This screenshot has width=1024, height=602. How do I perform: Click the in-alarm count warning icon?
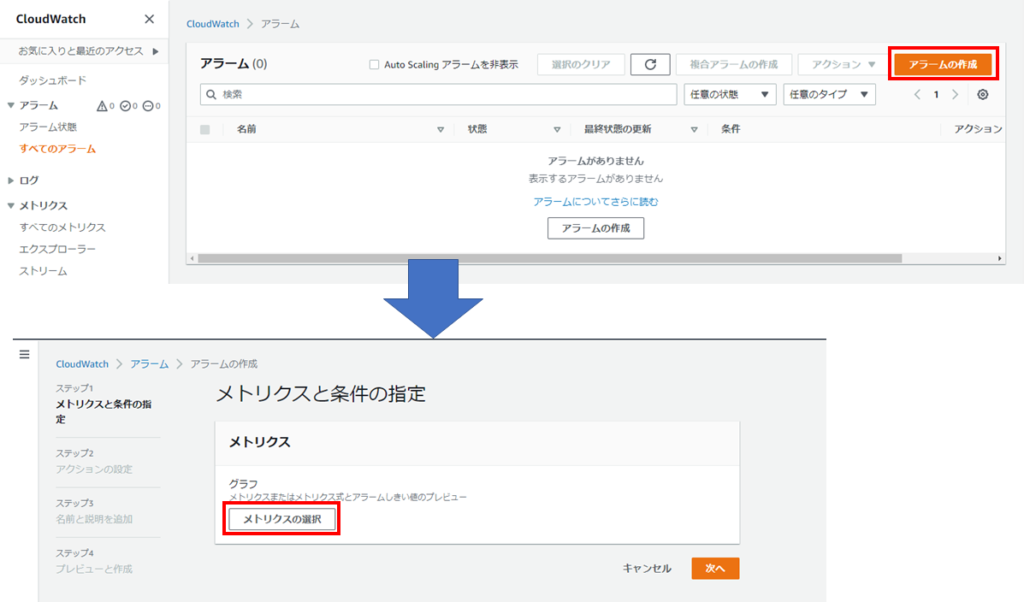102,106
